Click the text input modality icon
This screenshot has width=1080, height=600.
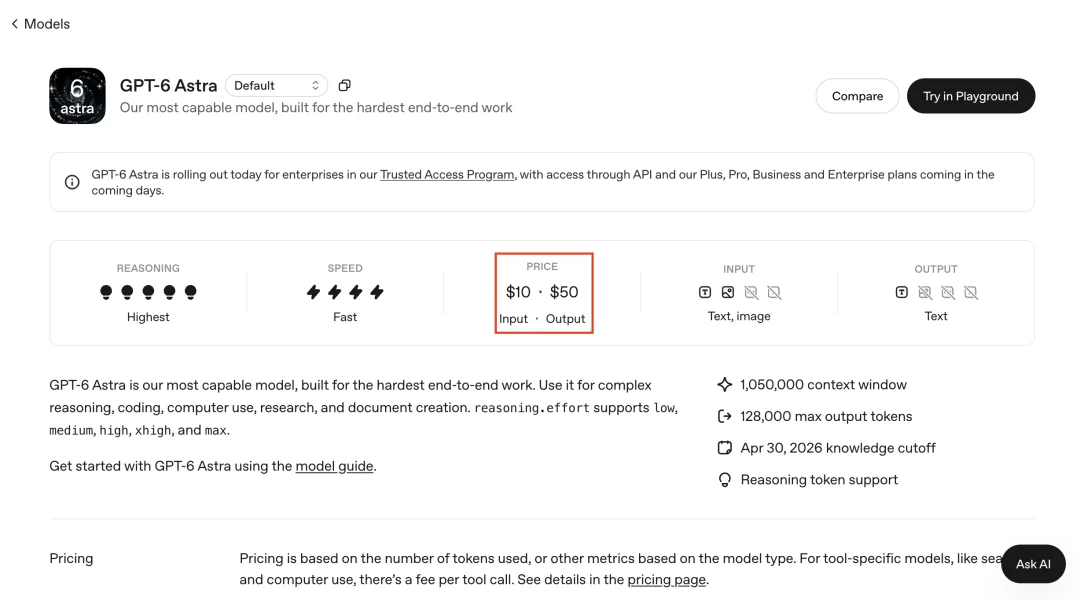(705, 292)
